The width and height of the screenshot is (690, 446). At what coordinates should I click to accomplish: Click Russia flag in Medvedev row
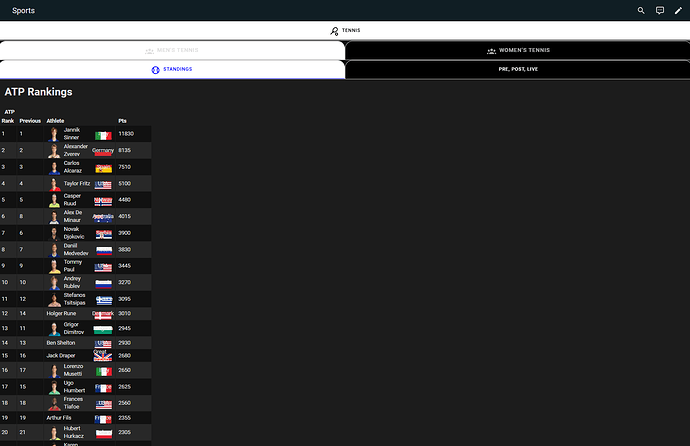pyautogui.click(x=104, y=251)
